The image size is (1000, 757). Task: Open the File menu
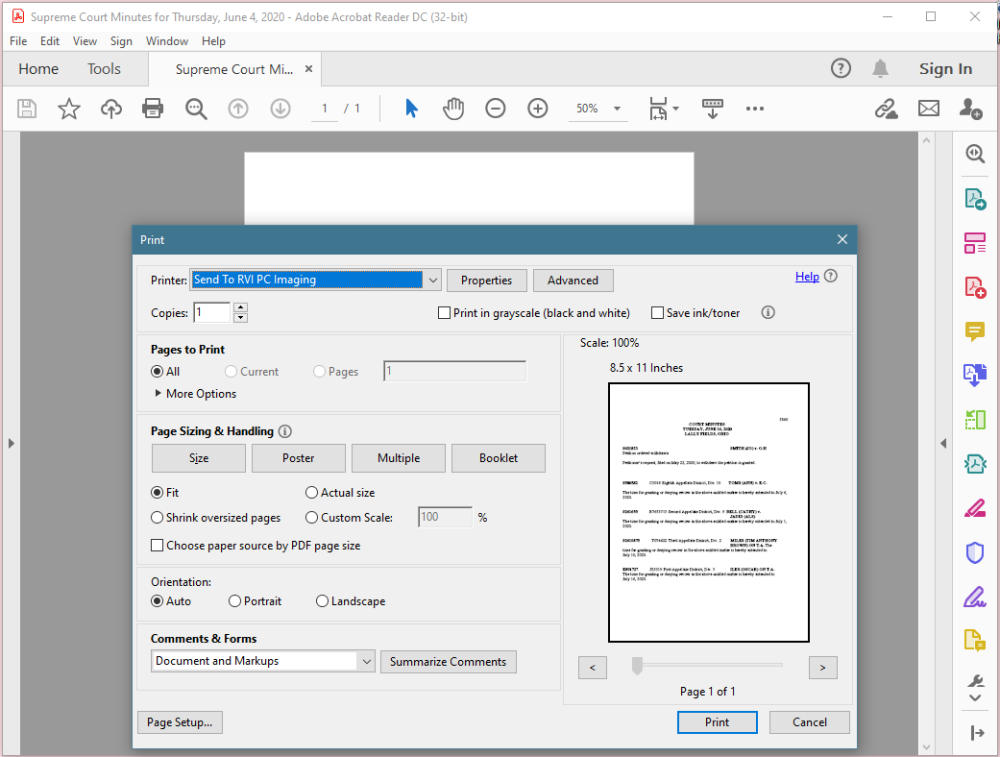[18, 41]
